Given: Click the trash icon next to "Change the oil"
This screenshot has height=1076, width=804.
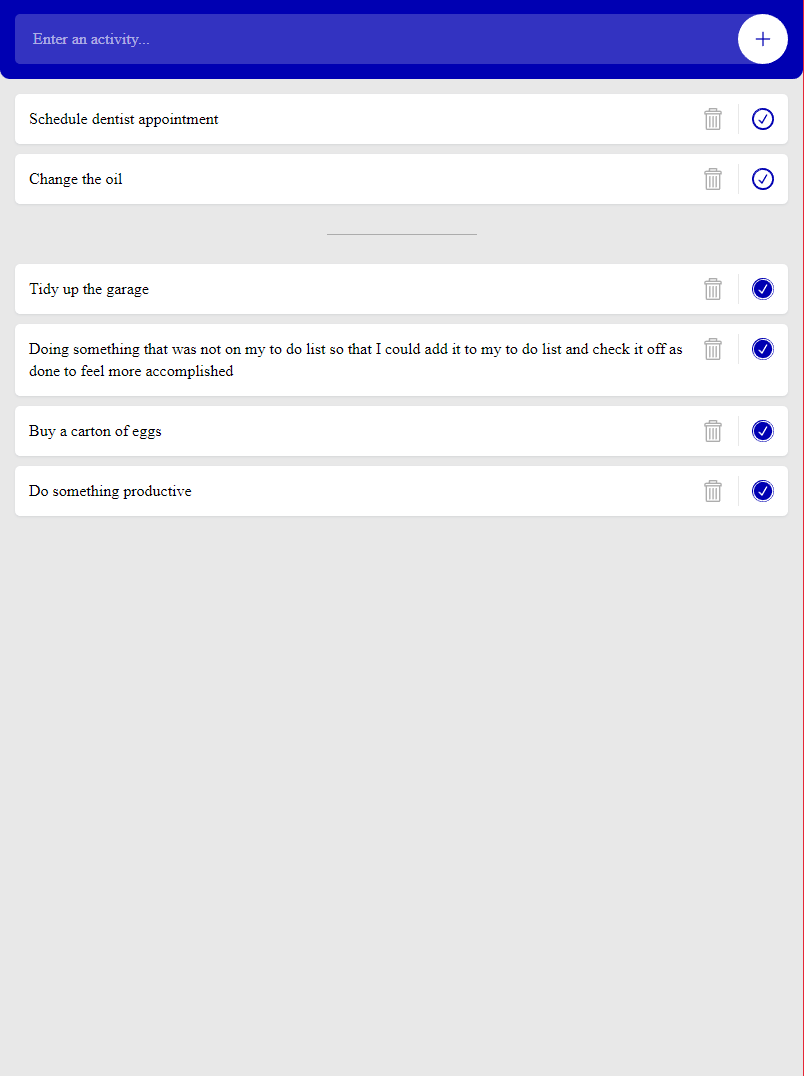Looking at the screenshot, I should tap(713, 179).
